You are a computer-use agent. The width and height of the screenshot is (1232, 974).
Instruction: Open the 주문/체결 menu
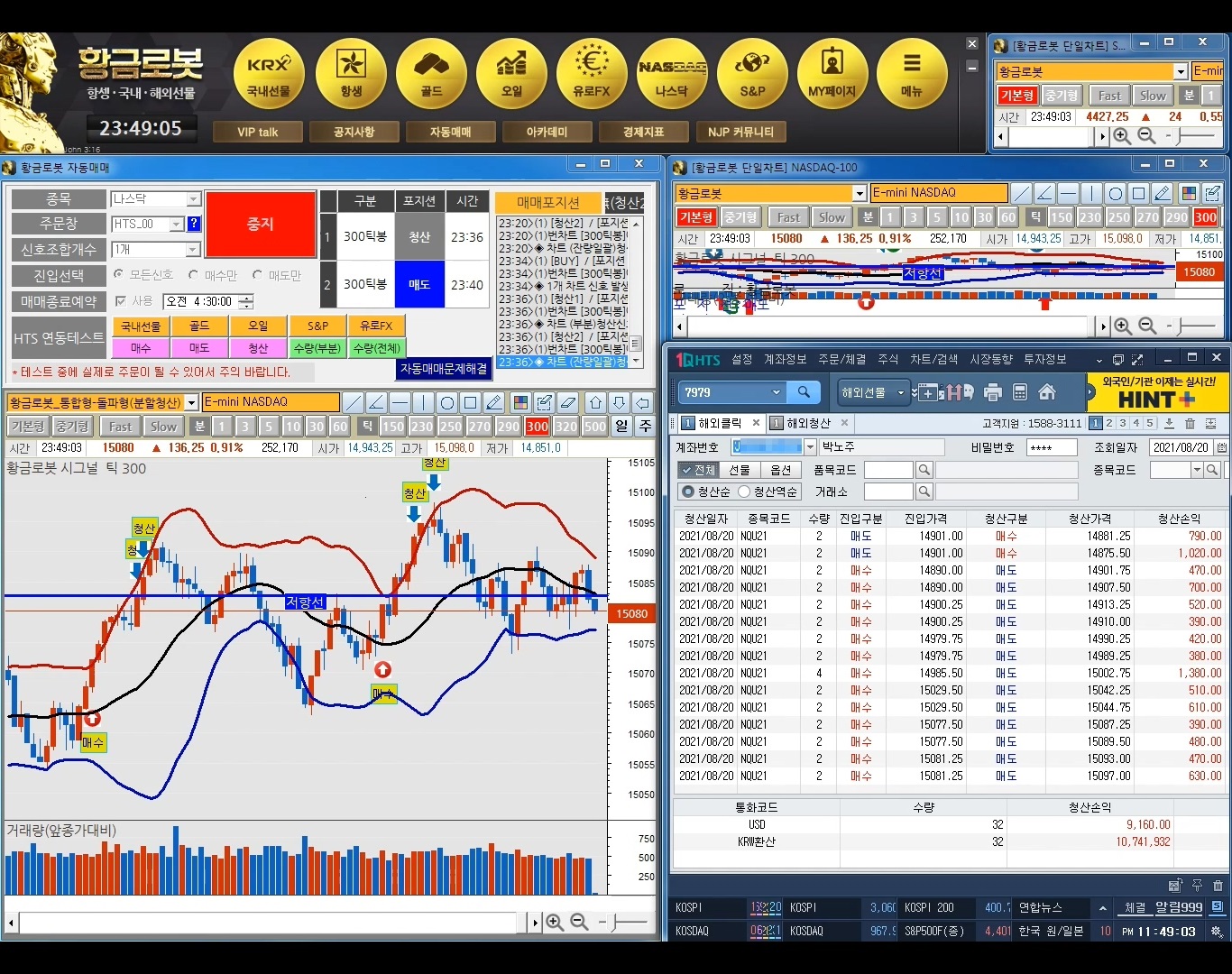(841, 359)
